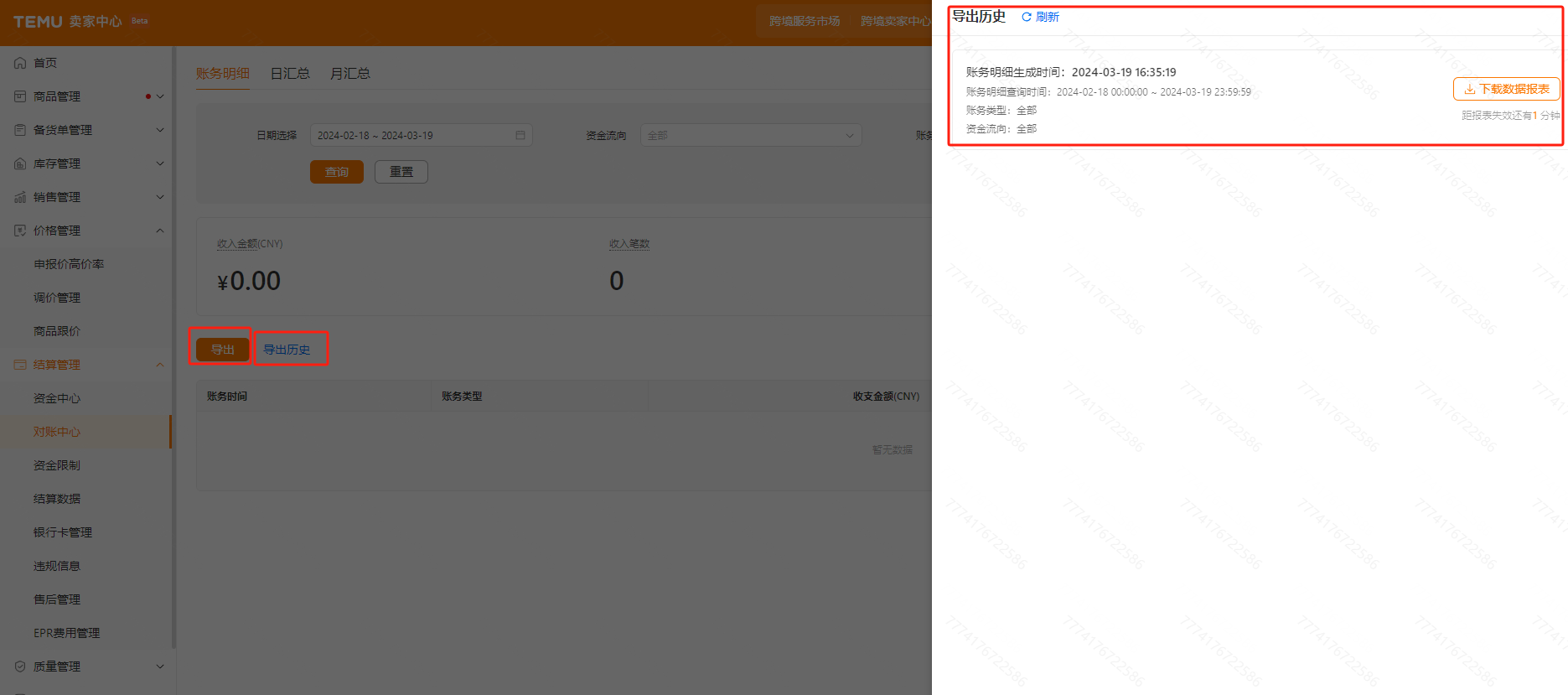Image resolution: width=1568 pixels, height=695 pixels.
Task: Expand the 商品管理 menu chevron
Action: pos(160,96)
